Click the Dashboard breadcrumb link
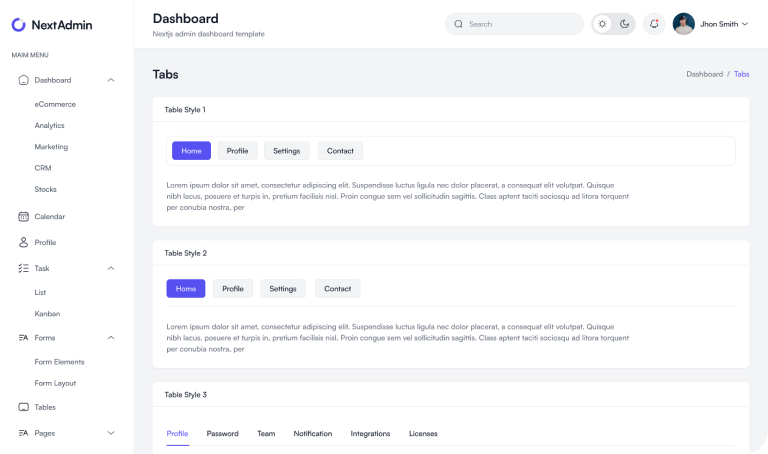Screen dimensions: 768x454 [704, 74]
